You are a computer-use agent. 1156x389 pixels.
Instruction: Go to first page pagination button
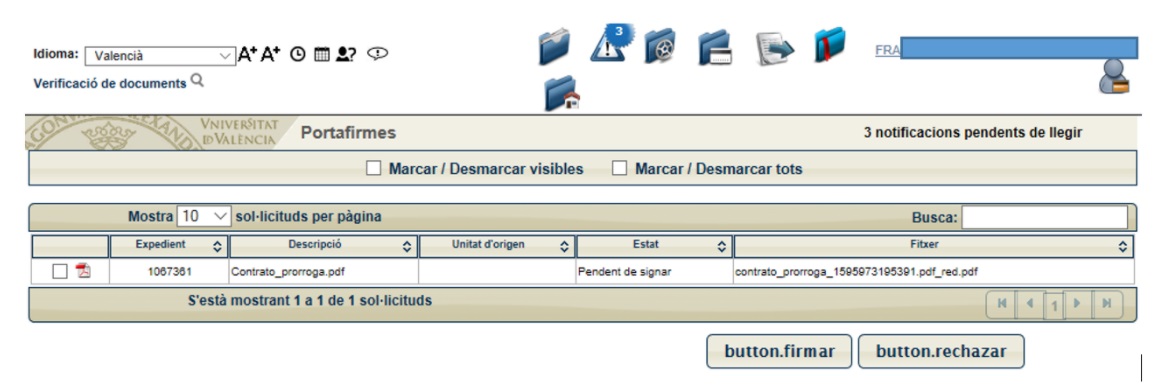(x=1001, y=304)
